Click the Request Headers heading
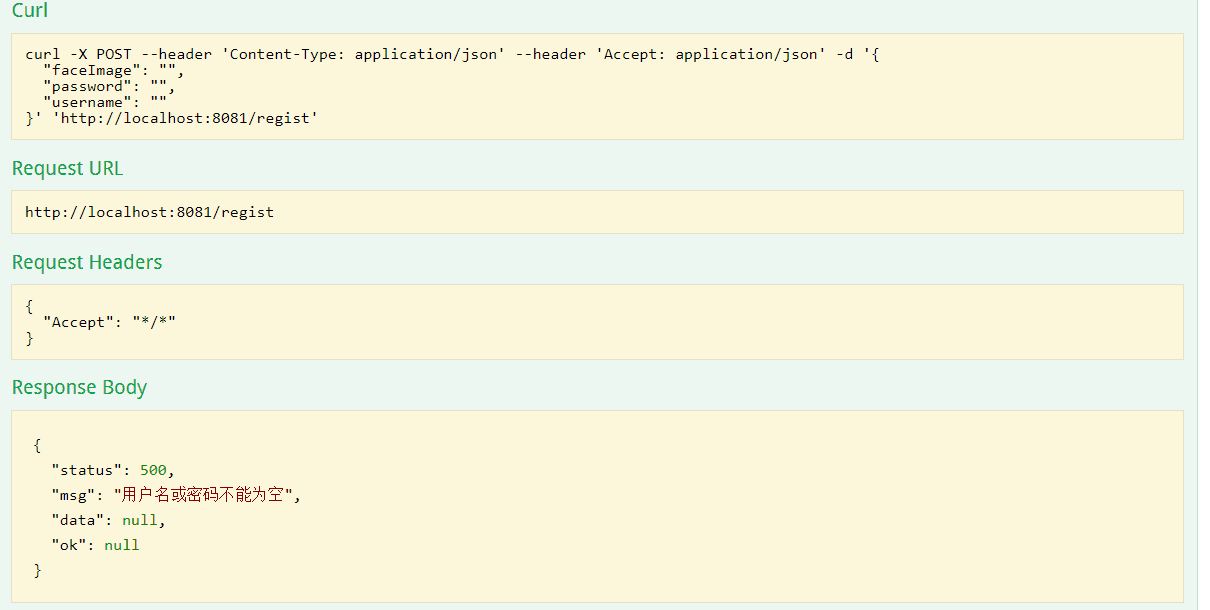The height and width of the screenshot is (610, 1210). pyautogui.click(x=87, y=262)
